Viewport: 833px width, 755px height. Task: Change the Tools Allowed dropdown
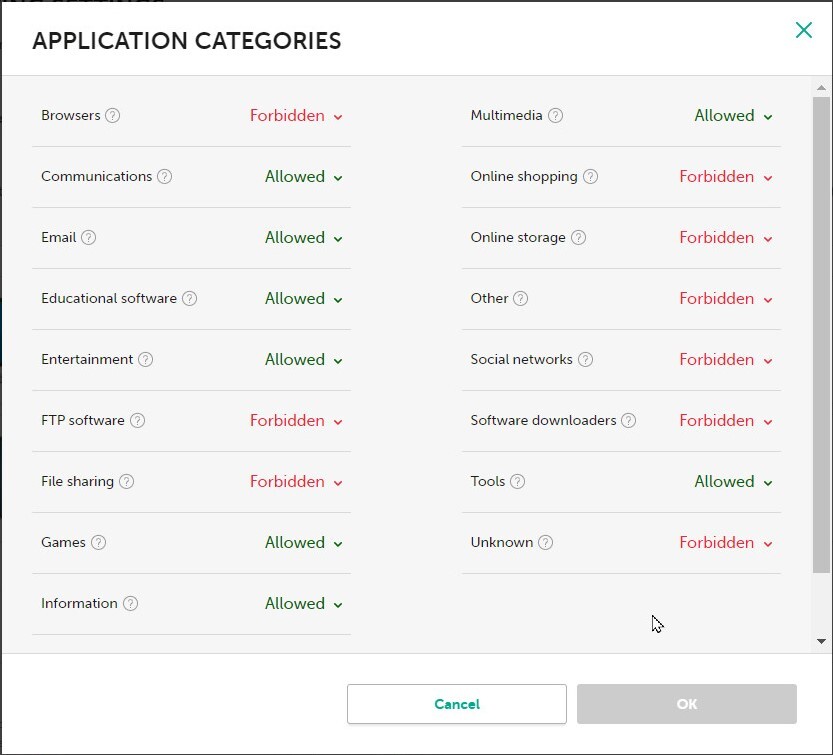[733, 482]
